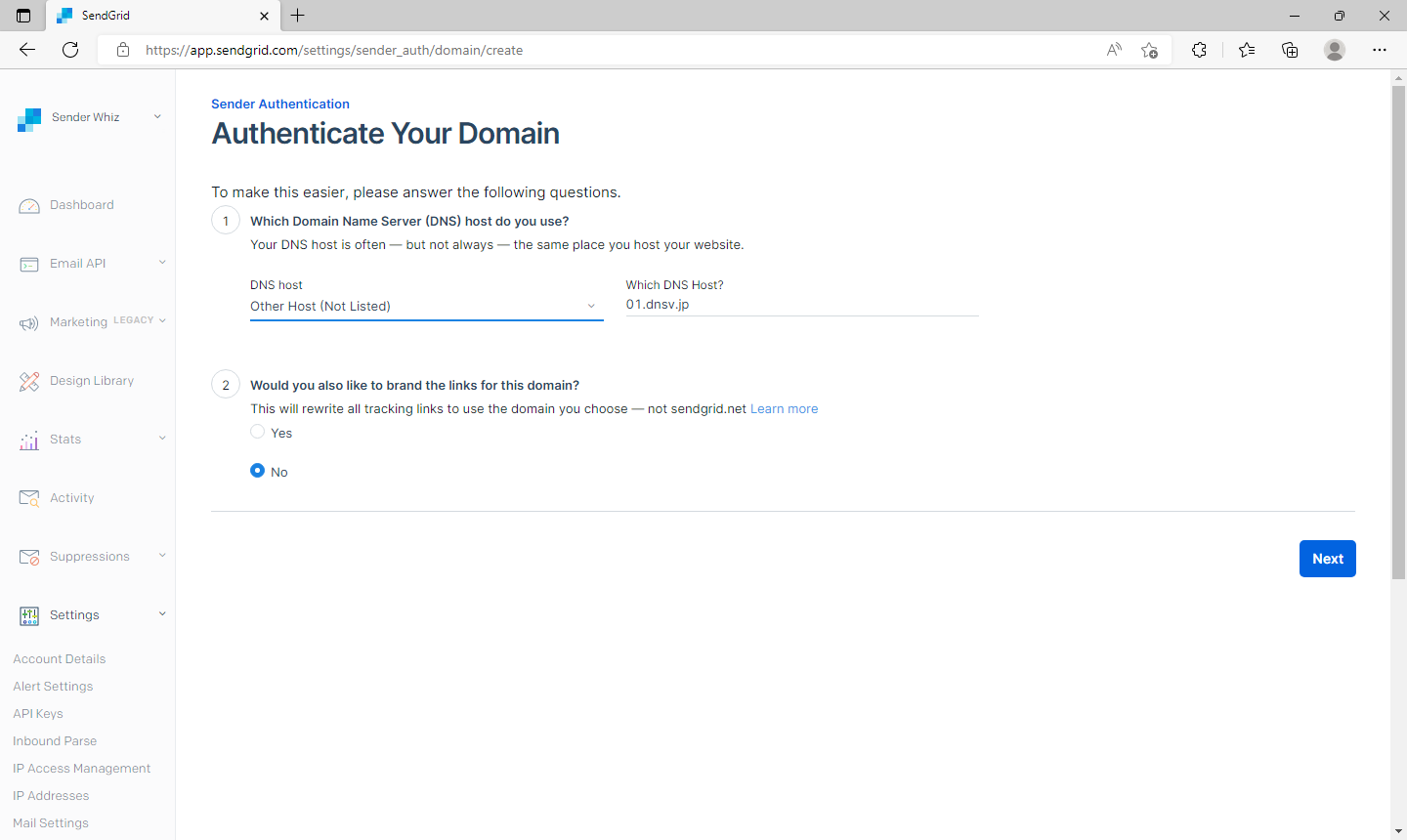
Task: Go to Sender Authentication breadcrumb link
Action: point(280,104)
